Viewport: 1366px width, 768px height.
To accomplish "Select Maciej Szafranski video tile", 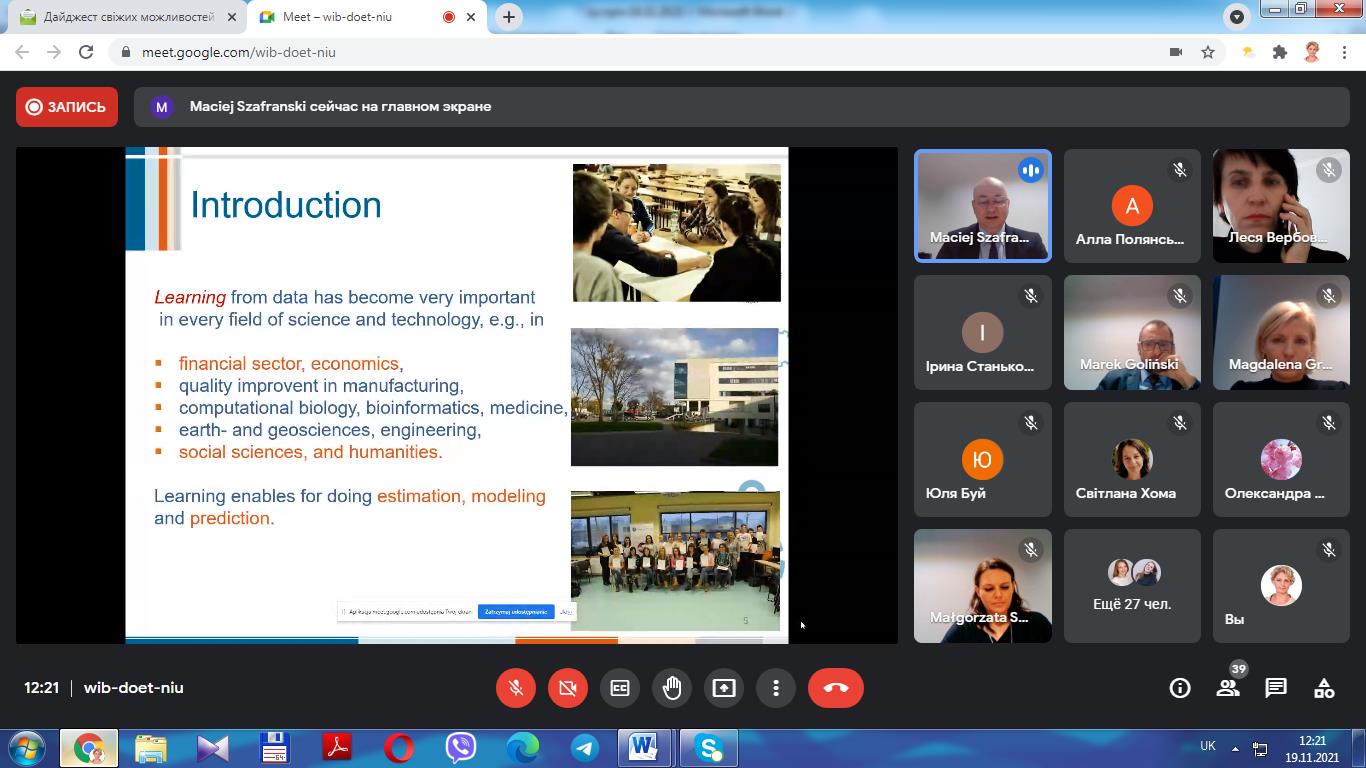I will [982, 206].
